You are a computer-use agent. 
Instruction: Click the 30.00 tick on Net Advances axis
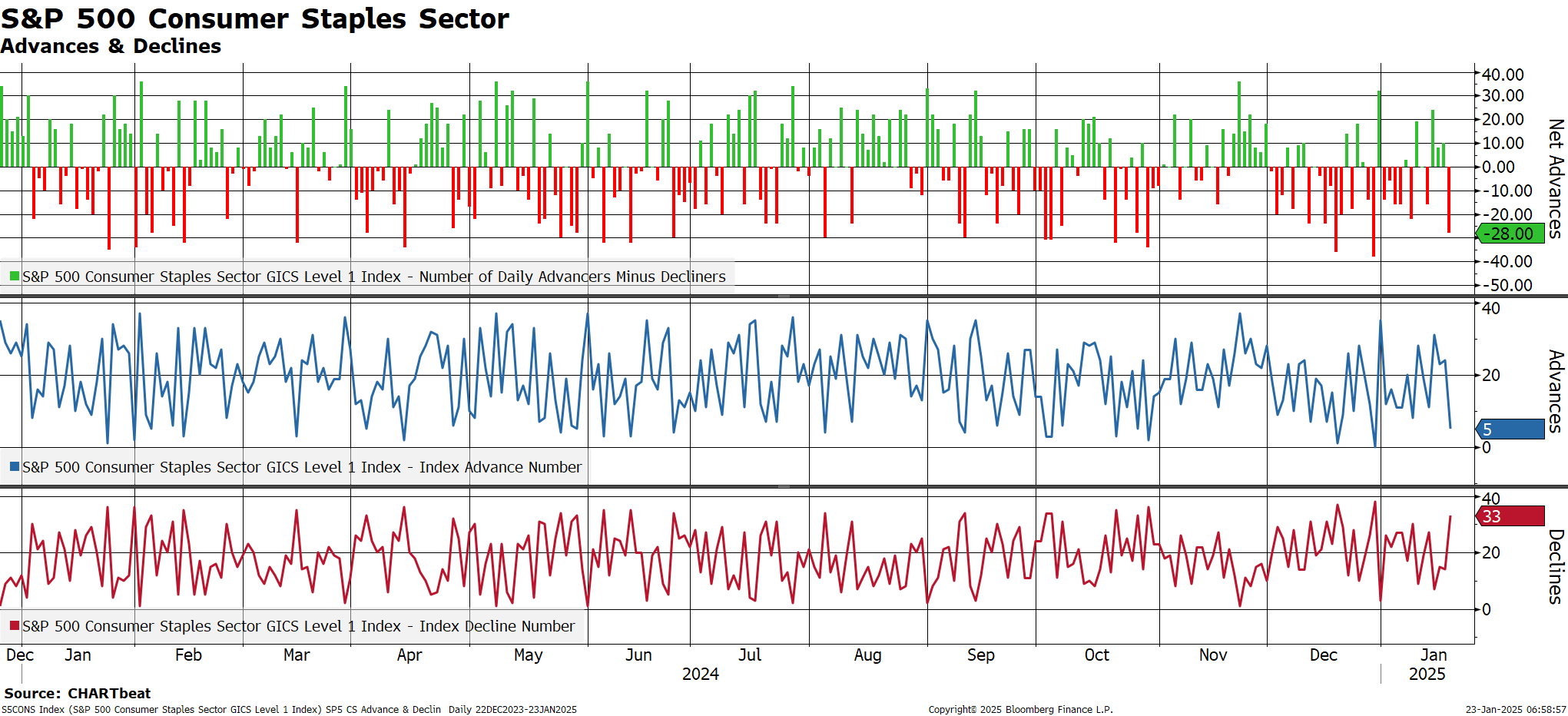tap(1503, 95)
